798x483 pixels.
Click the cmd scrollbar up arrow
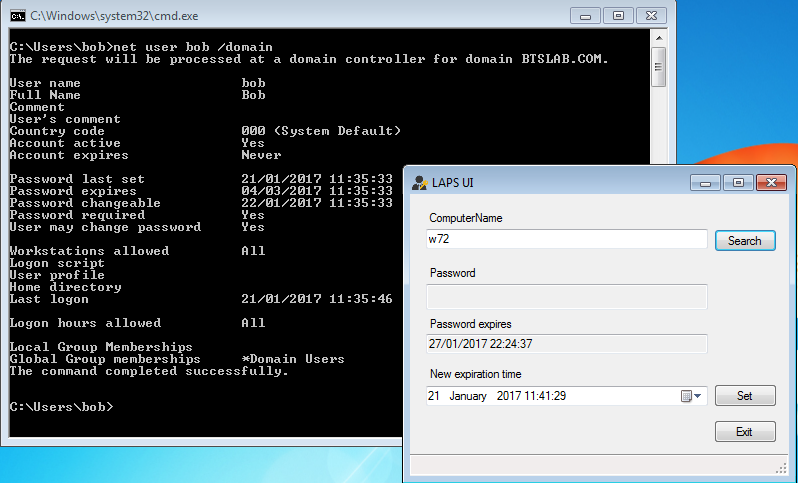659,38
